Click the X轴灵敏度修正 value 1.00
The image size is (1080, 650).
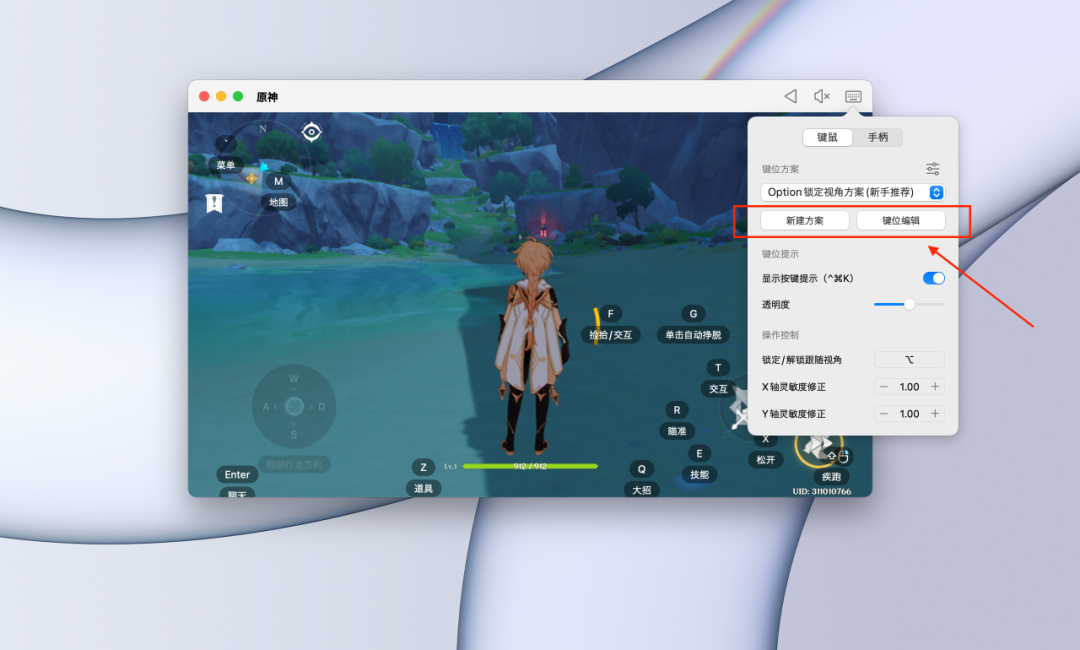[x=909, y=387]
